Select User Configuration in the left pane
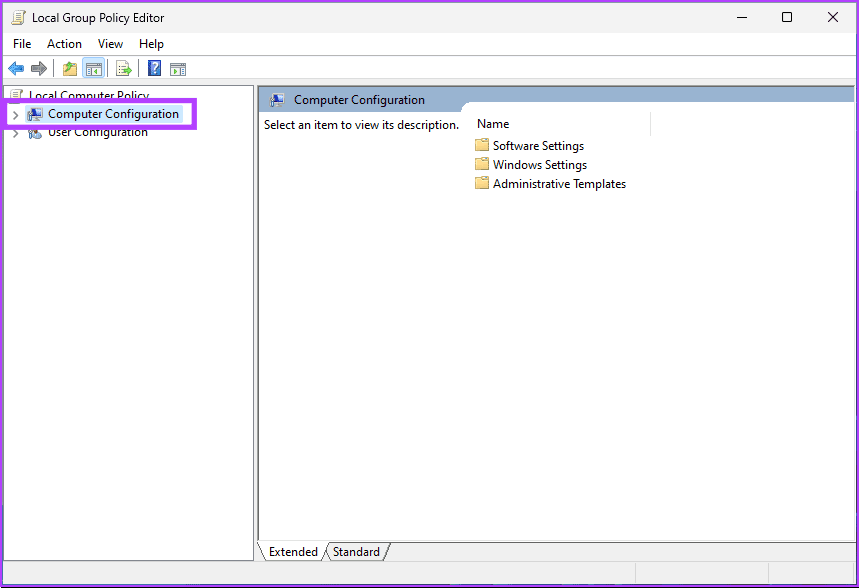Image resolution: width=859 pixels, height=588 pixels. [x=91, y=131]
